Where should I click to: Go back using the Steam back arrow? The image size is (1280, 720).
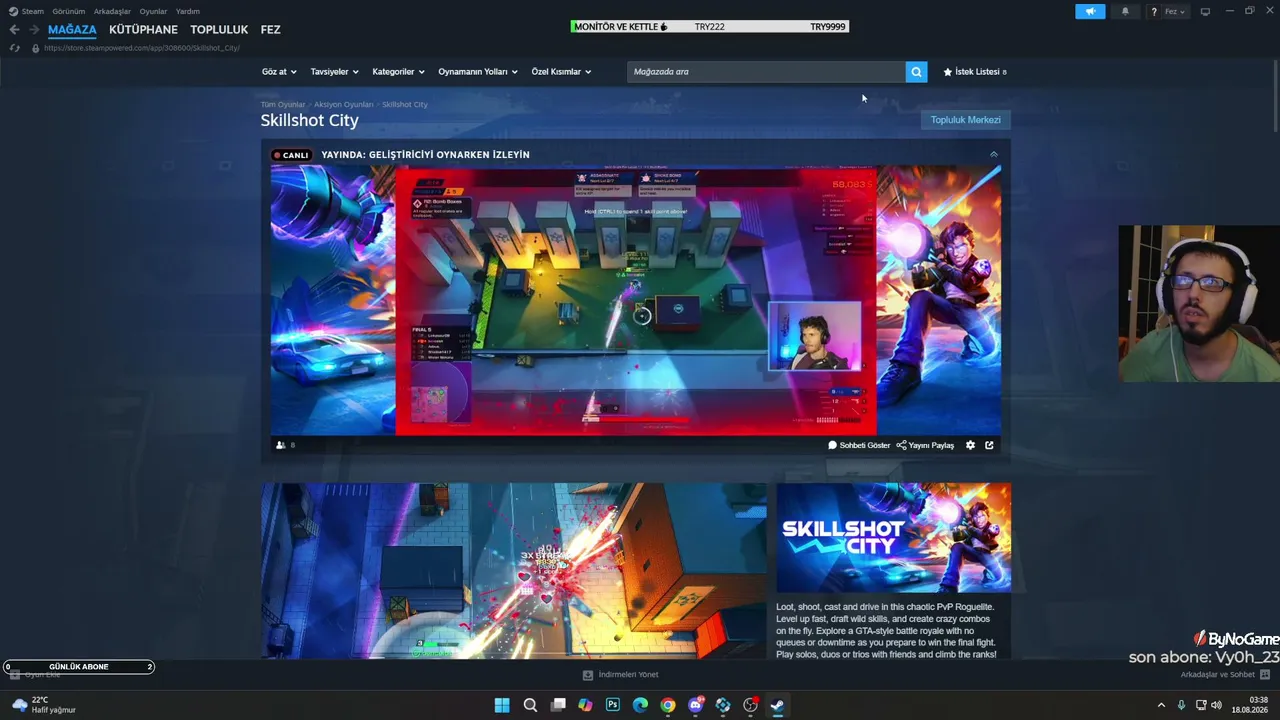tap(14, 30)
